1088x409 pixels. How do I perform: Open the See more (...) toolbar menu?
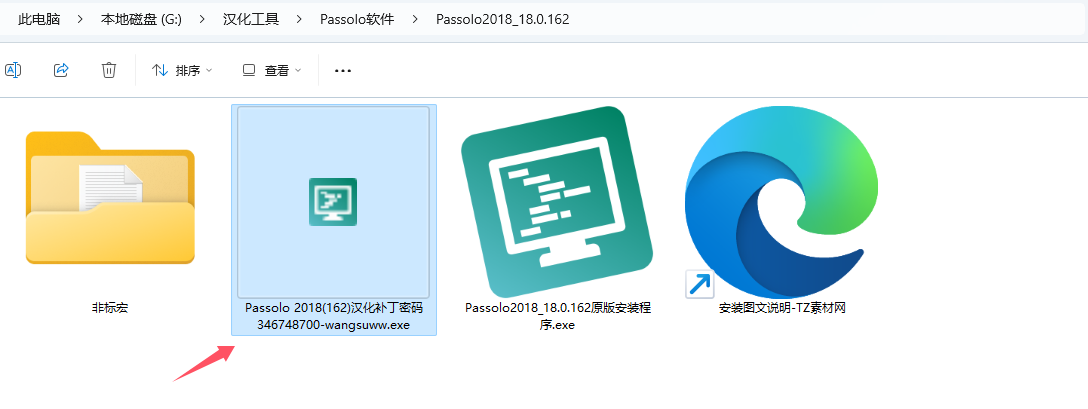coord(343,71)
